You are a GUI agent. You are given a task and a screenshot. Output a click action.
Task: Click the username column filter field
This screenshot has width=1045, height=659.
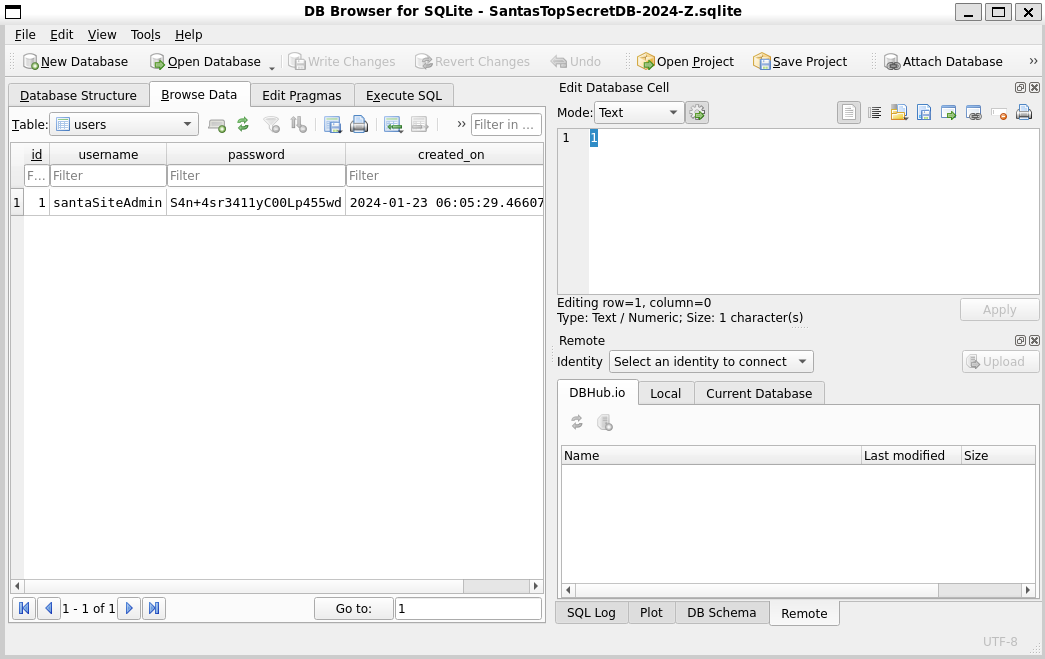pyautogui.click(x=108, y=175)
